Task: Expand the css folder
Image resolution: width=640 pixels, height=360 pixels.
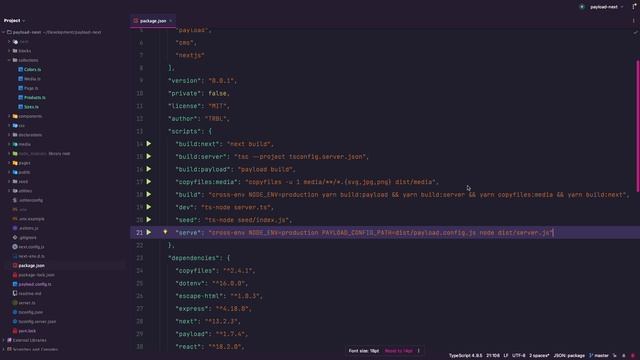Action: pos(9,125)
